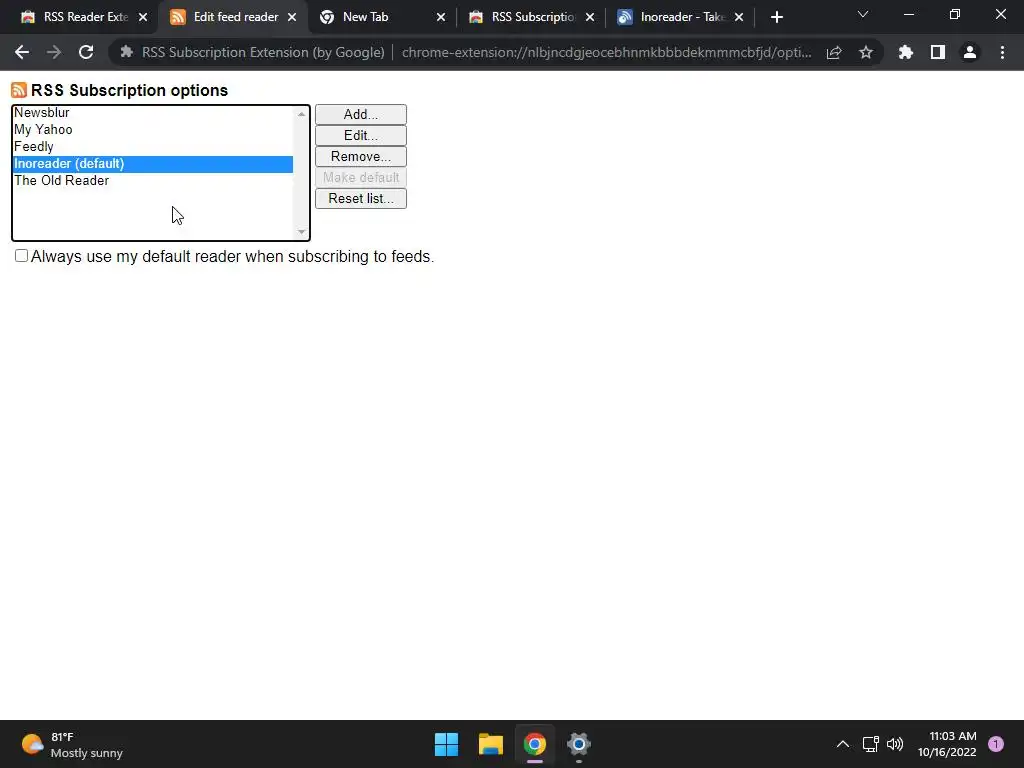Switch to the Inoreader tab
This screenshot has width=1024, height=768.
[679, 17]
